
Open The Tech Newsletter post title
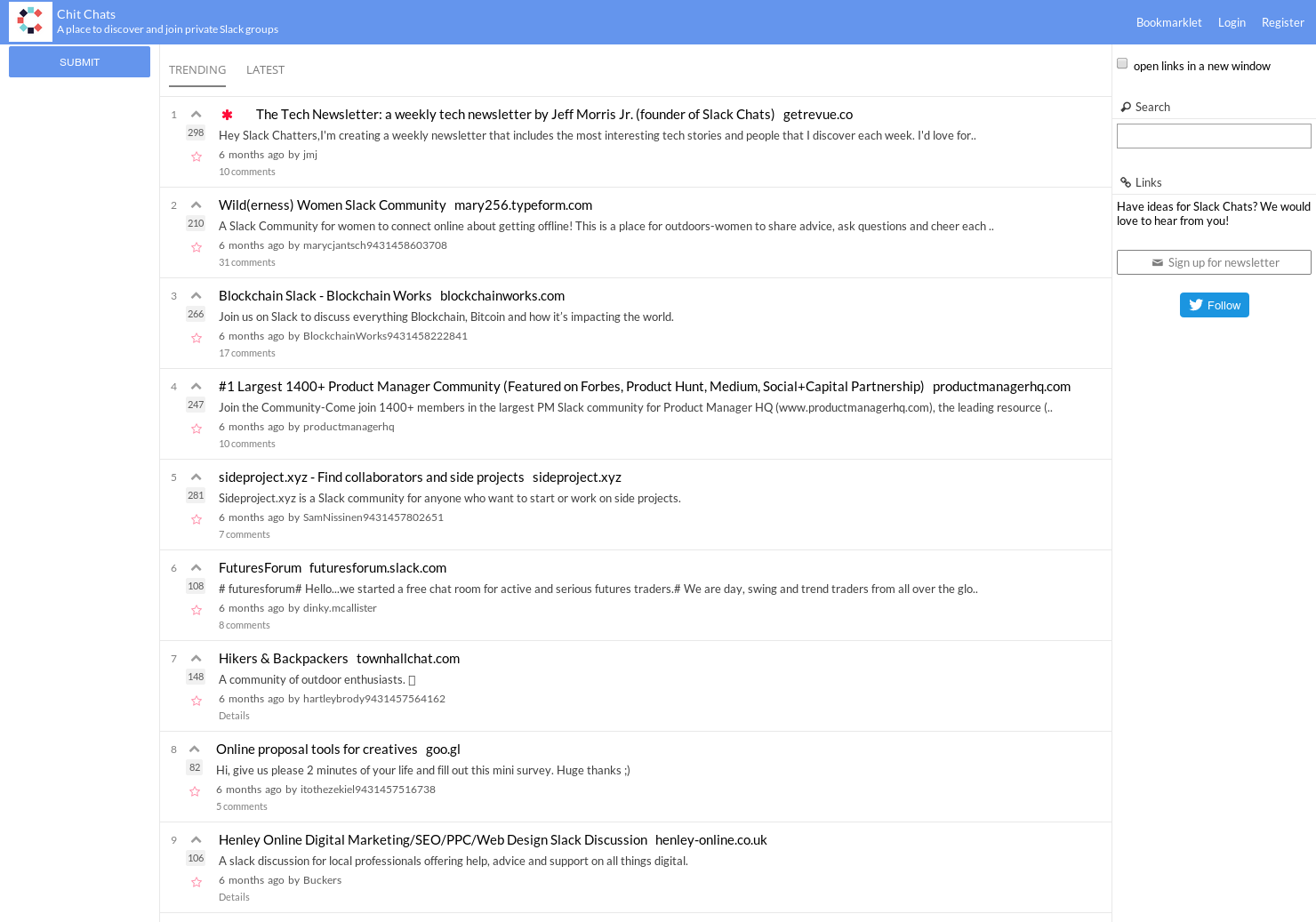pyautogui.click(x=515, y=114)
